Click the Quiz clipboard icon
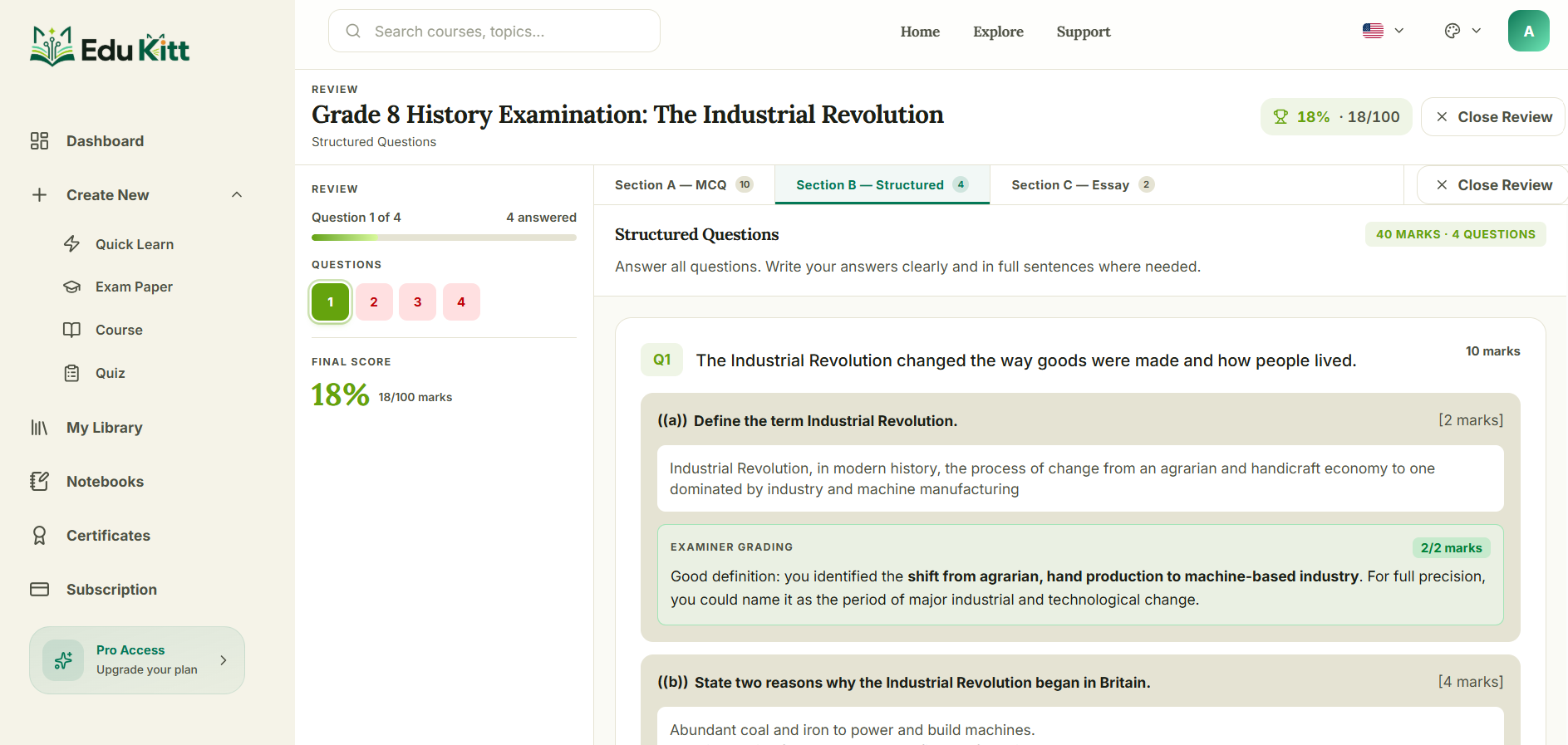The height and width of the screenshot is (745, 1568). click(x=72, y=373)
